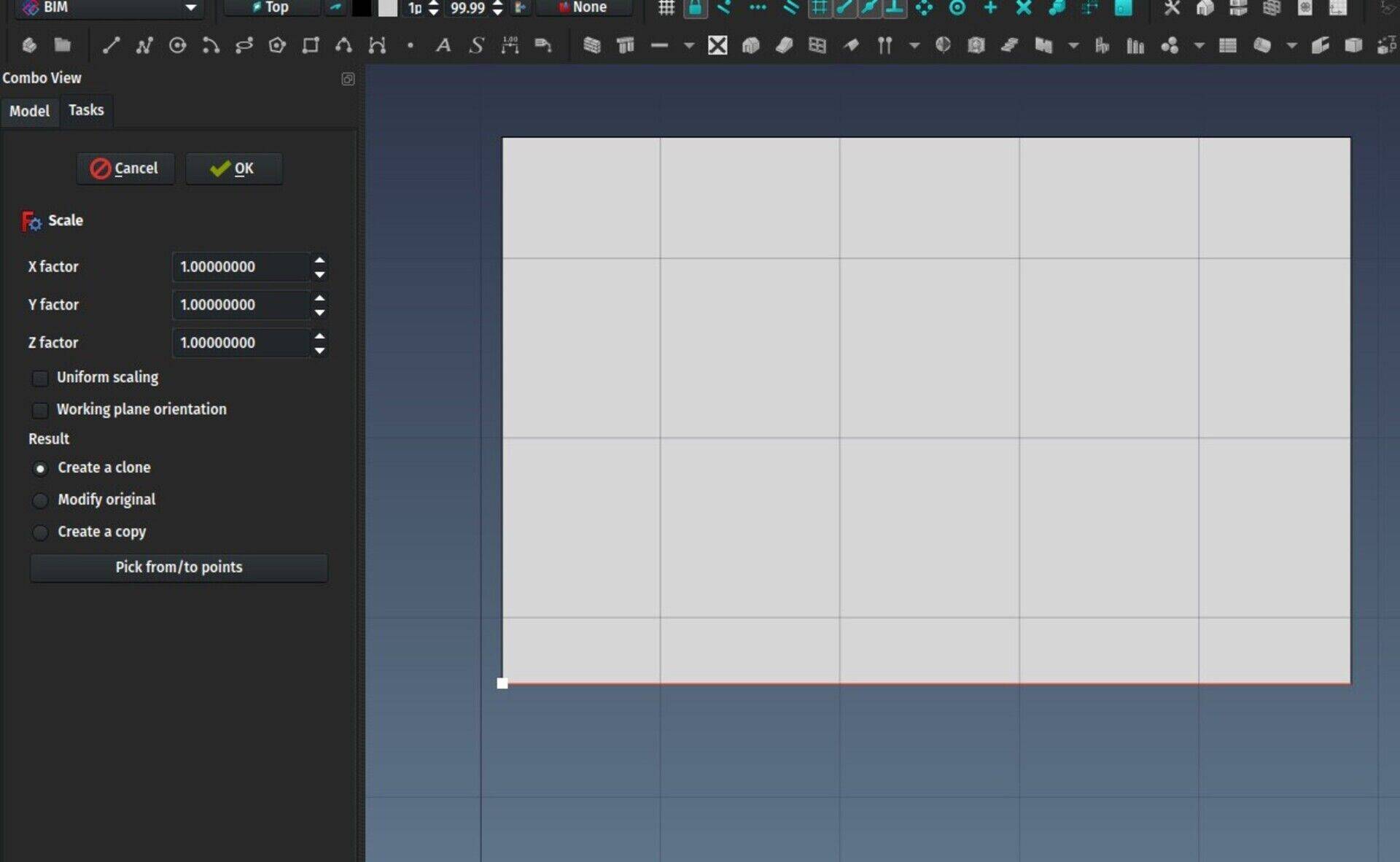Select the Roof tool icon
This screenshot has height=862, width=1400.
(x=851, y=45)
